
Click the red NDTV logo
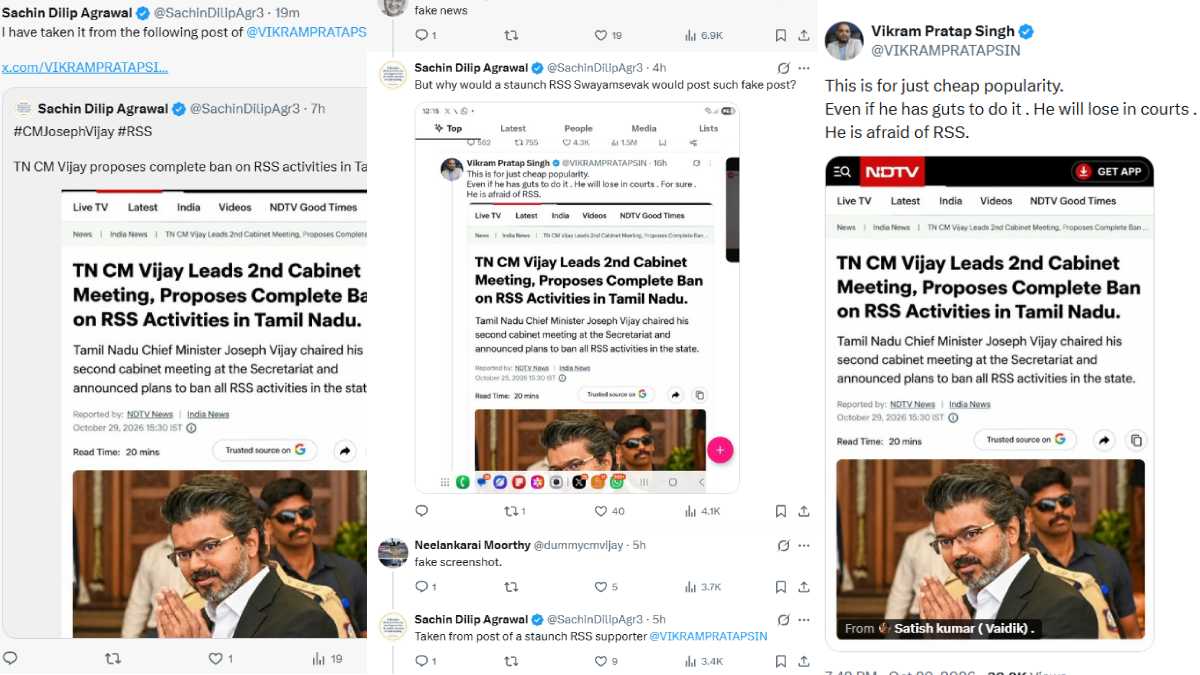[x=892, y=171]
